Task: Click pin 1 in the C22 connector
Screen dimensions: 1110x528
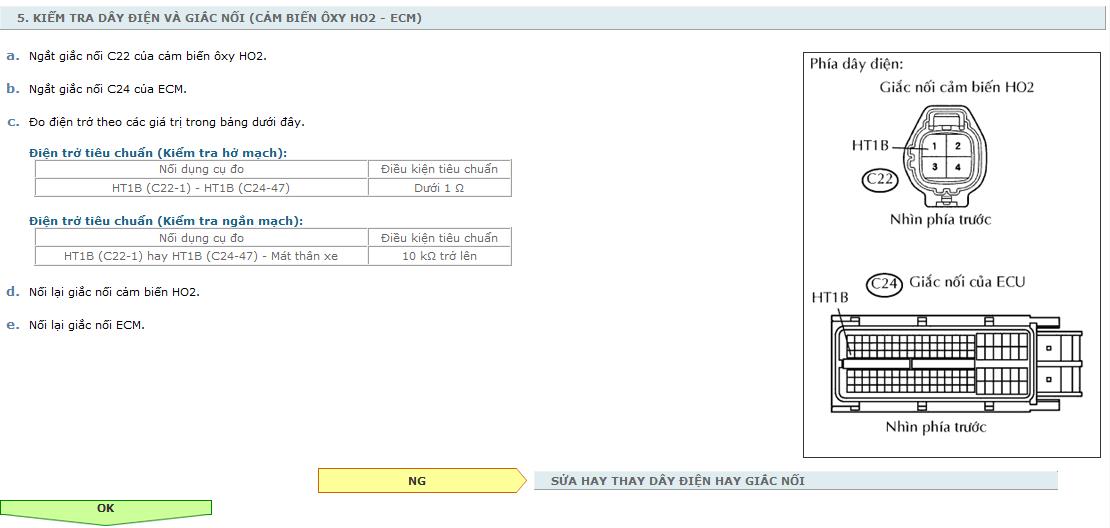Action: pos(934,147)
